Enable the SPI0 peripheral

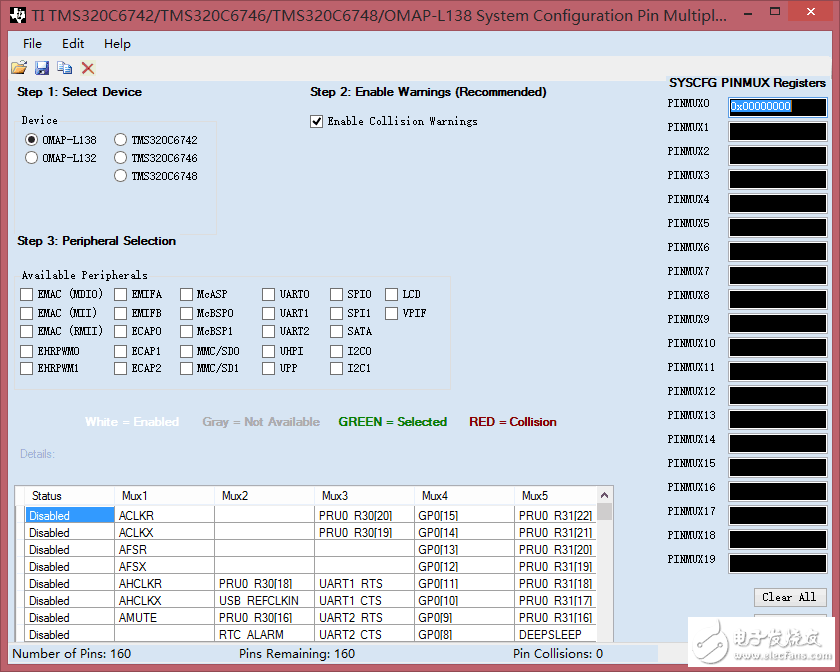tap(336, 294)
